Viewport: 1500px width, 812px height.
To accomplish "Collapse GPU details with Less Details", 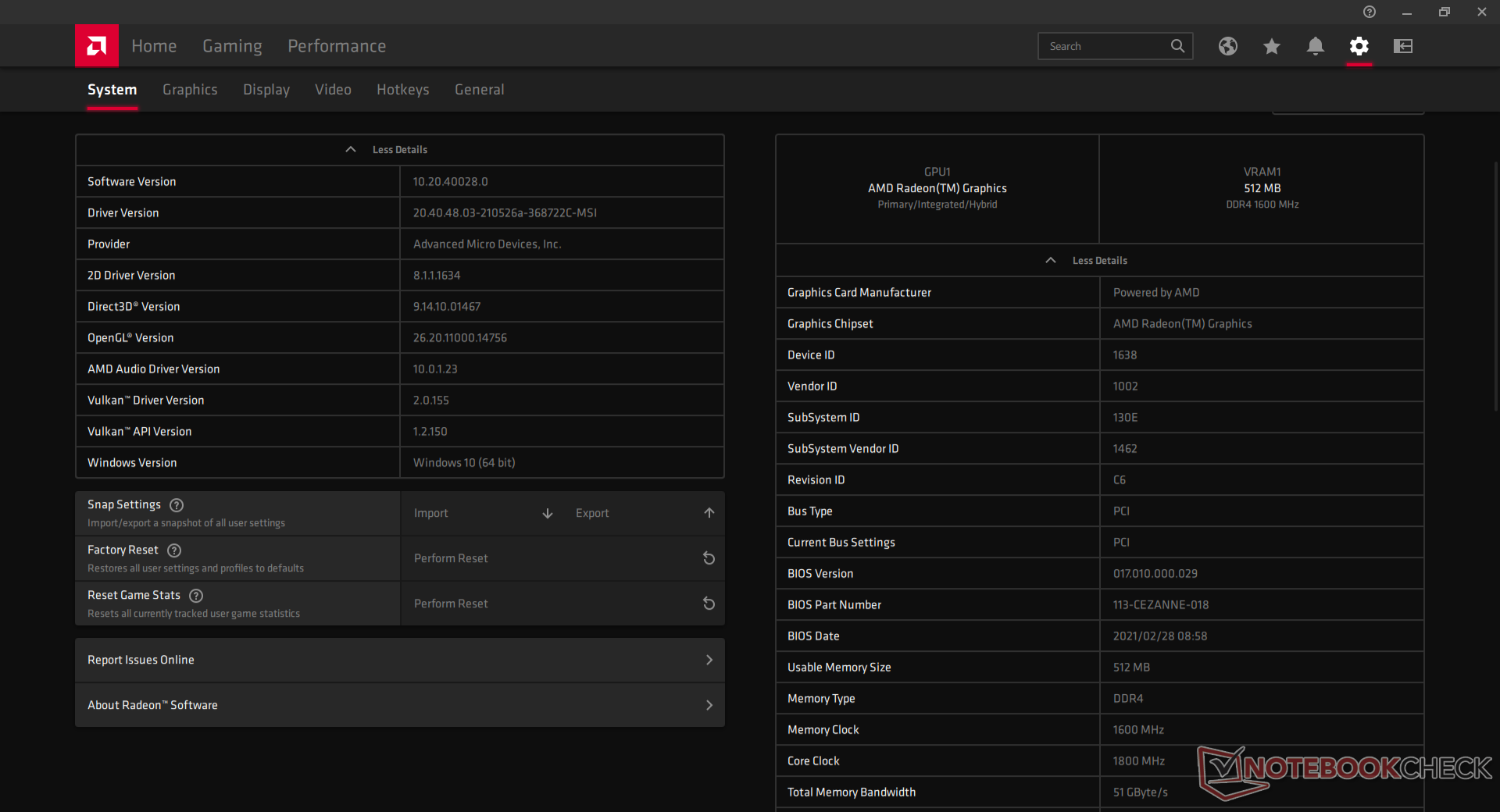I will [1100, 261].
